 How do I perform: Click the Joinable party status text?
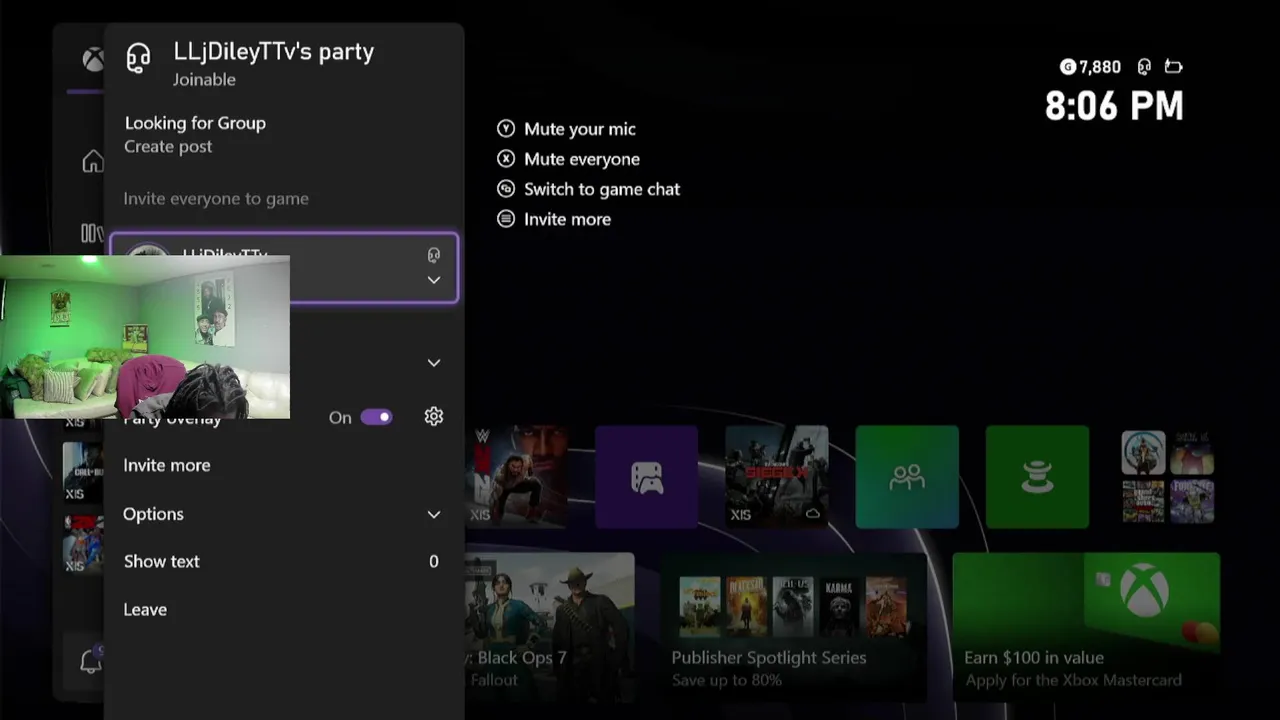[x=204, y=79]
